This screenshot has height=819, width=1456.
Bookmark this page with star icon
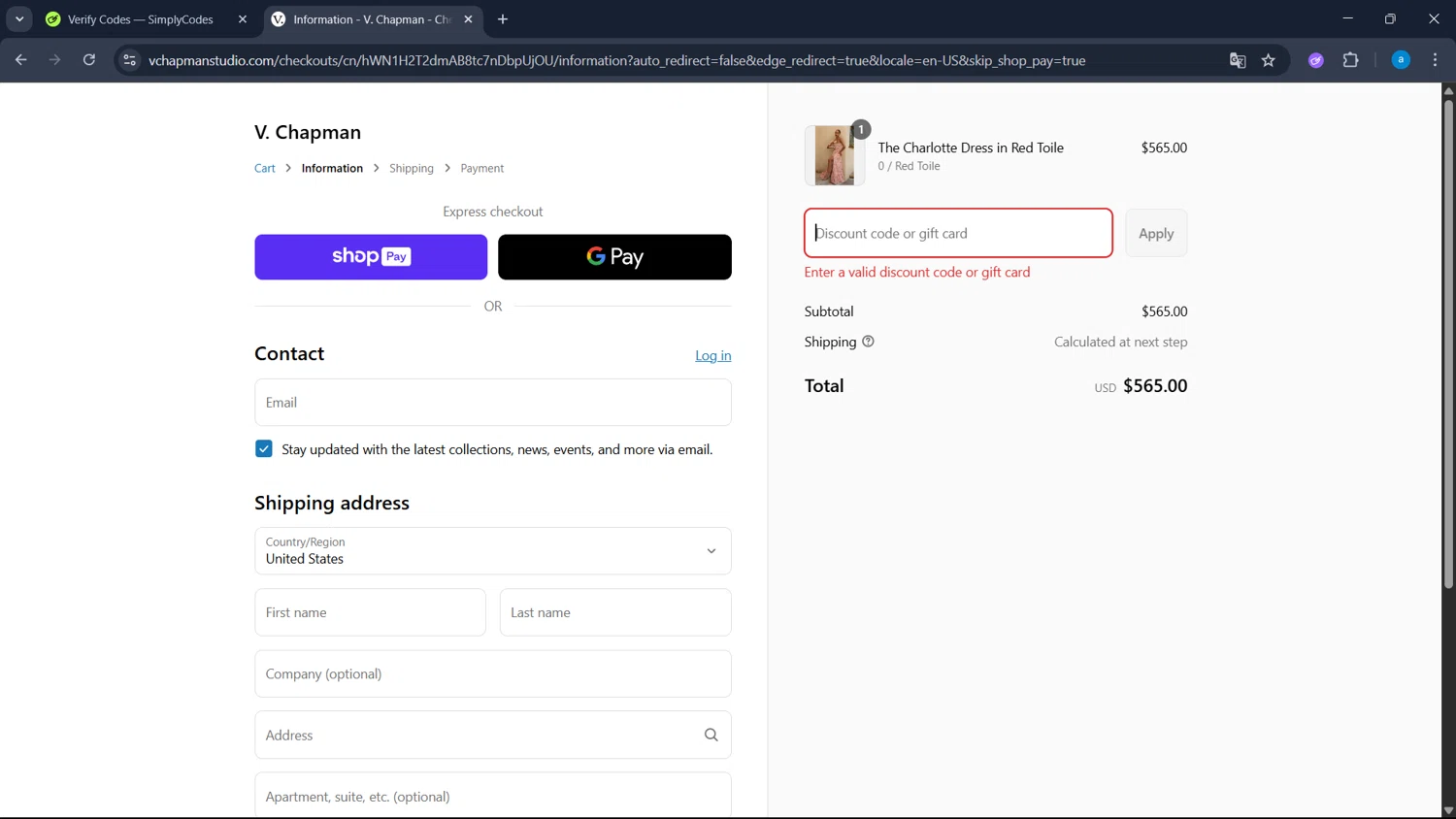point(1269,60)
